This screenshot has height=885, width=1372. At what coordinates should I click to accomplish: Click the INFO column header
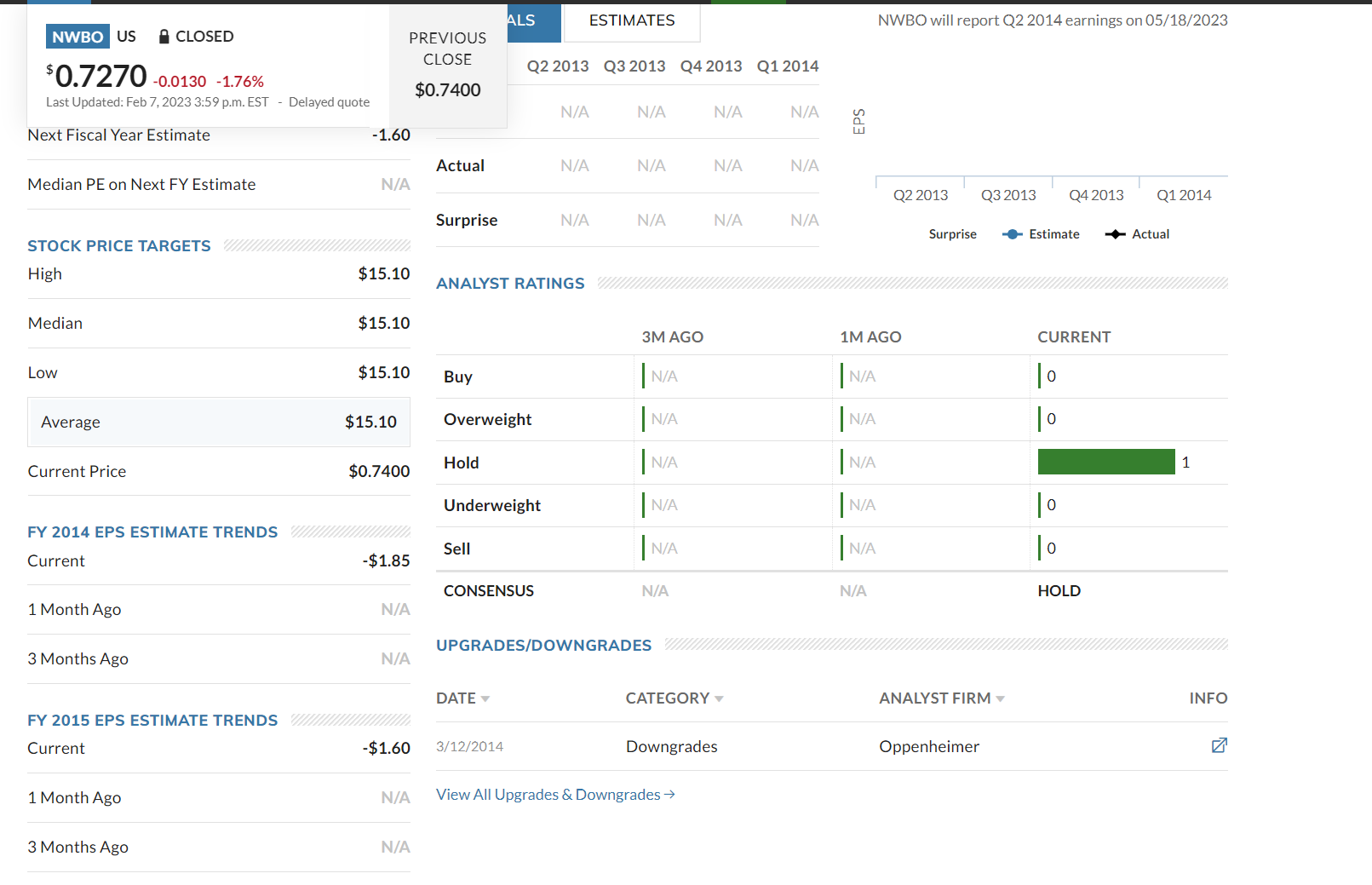1208,698
